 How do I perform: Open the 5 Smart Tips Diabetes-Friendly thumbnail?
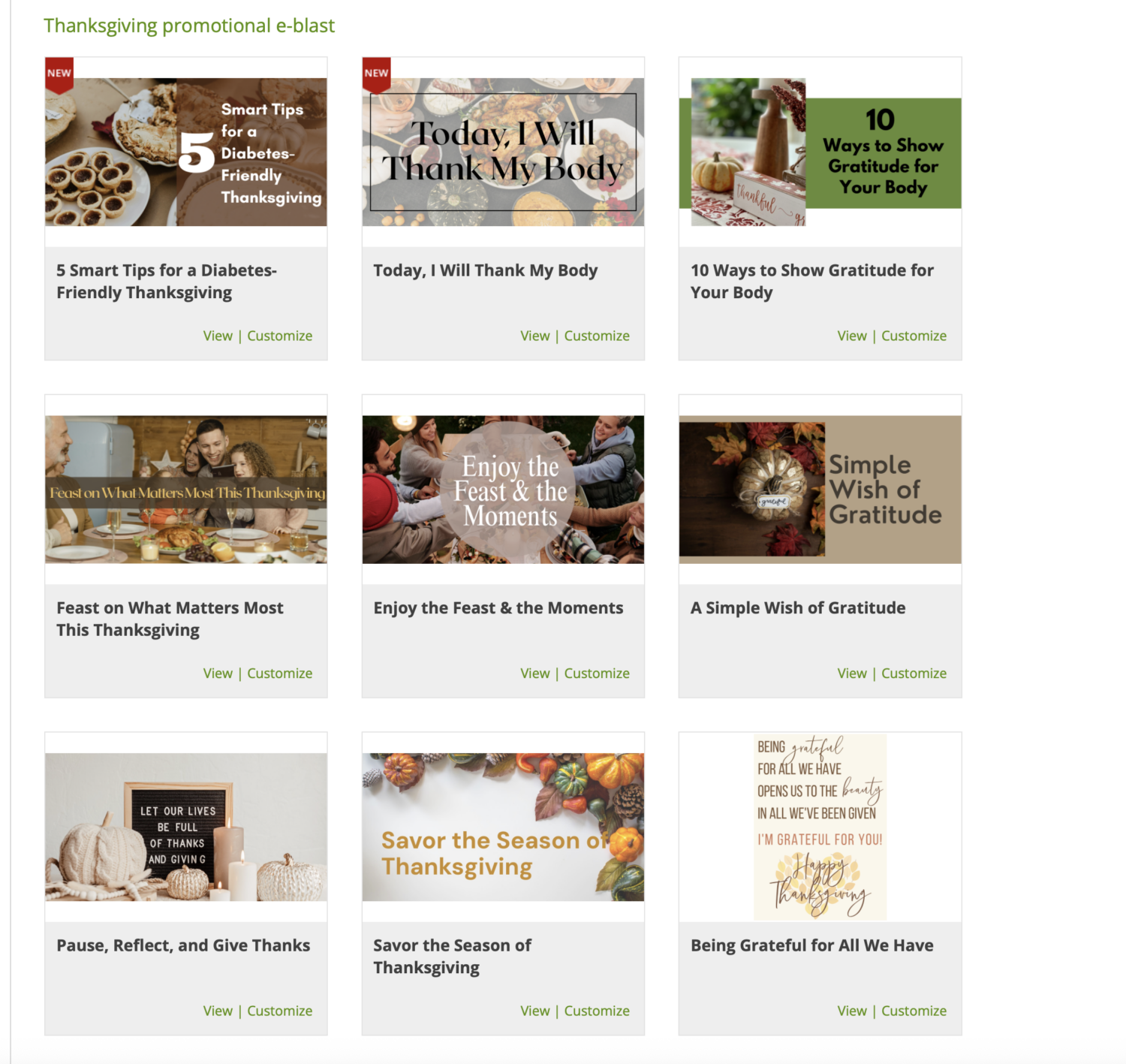tap(186, 152)
